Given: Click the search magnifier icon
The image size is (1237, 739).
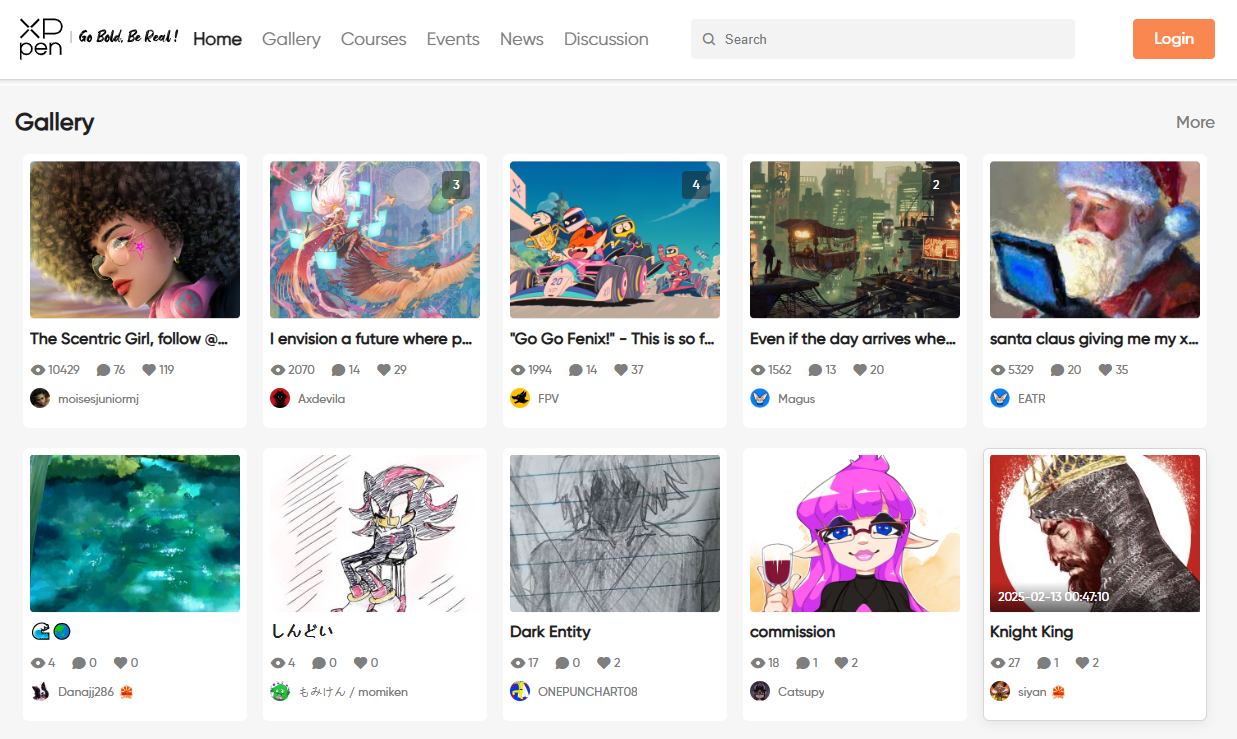Looking at the screenshot, I should click(x=709, y=39).
